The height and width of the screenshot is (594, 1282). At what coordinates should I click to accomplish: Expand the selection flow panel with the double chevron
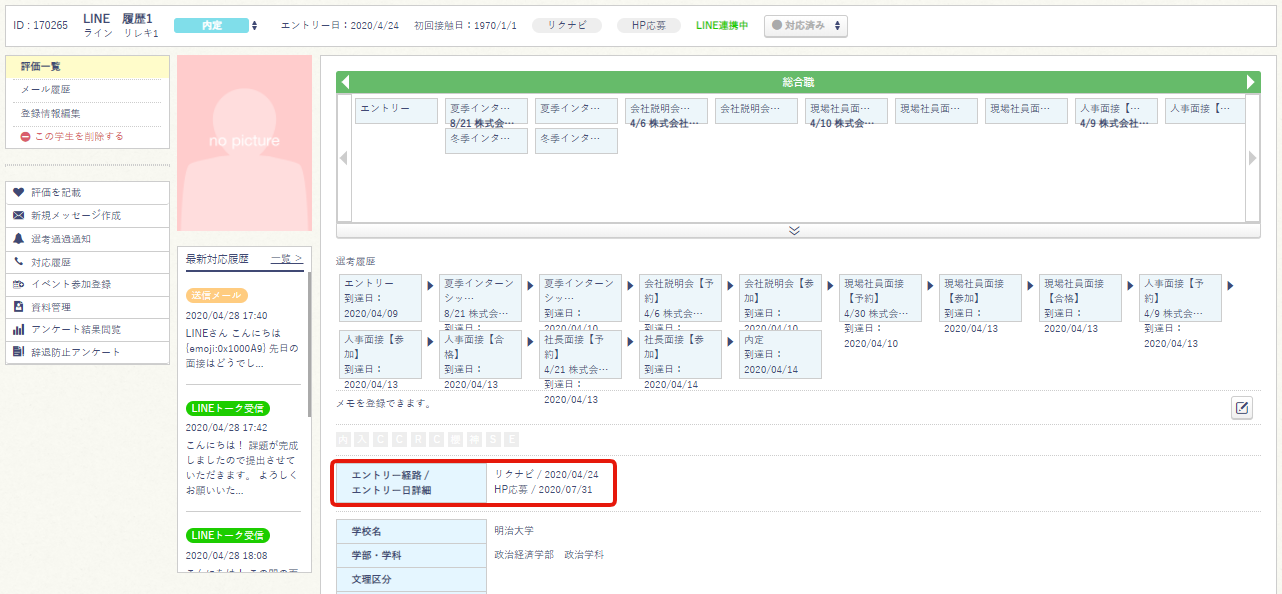794,230
